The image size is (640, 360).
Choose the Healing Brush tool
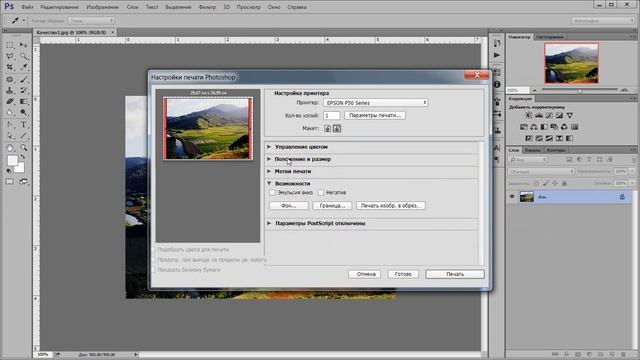pos(10,79)
